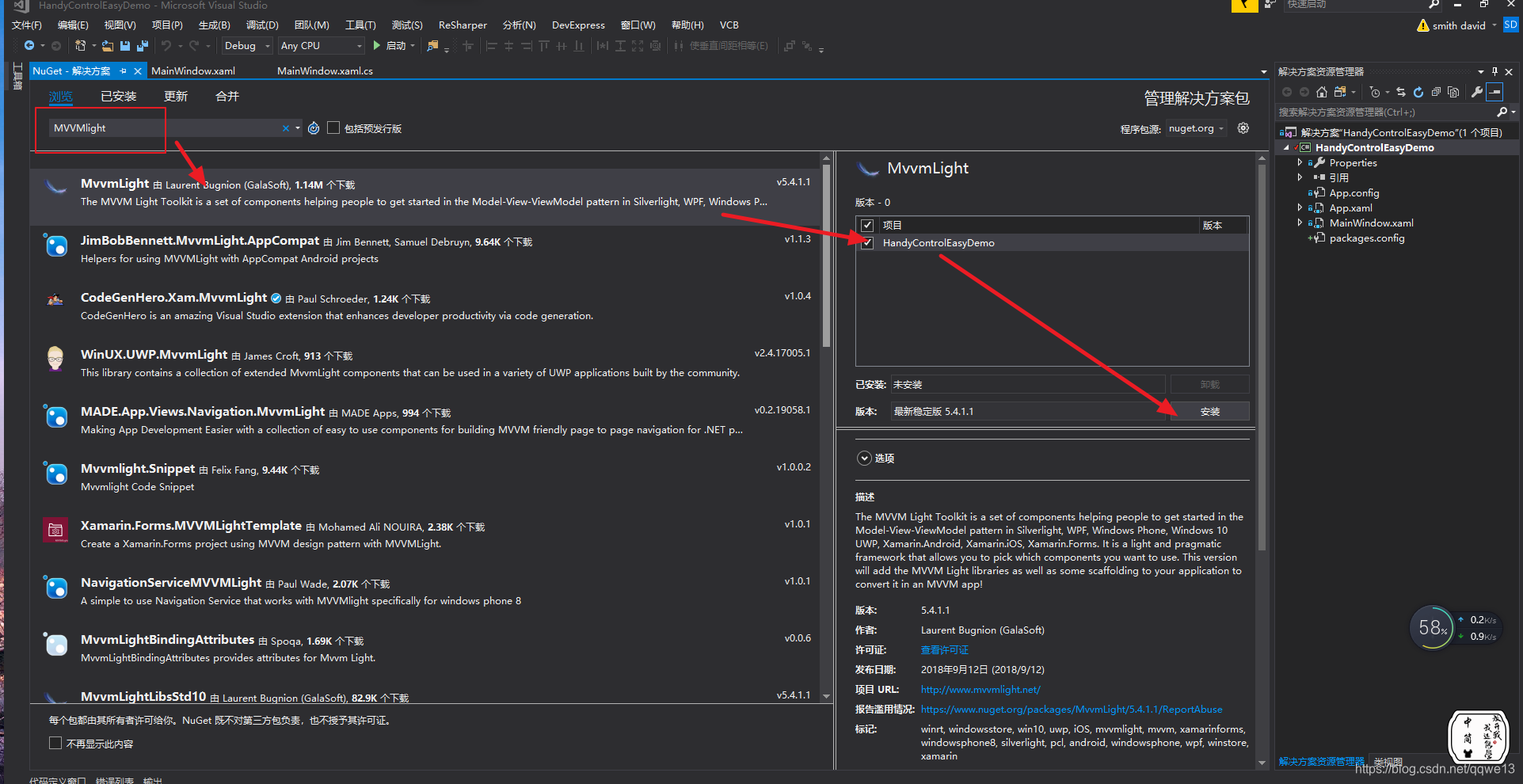Image resolution: width=1523 pixels, height=784 pixels.
Task: Switch to MainWindow.xaml.cs document tab
Action: [x=325, y=71]
